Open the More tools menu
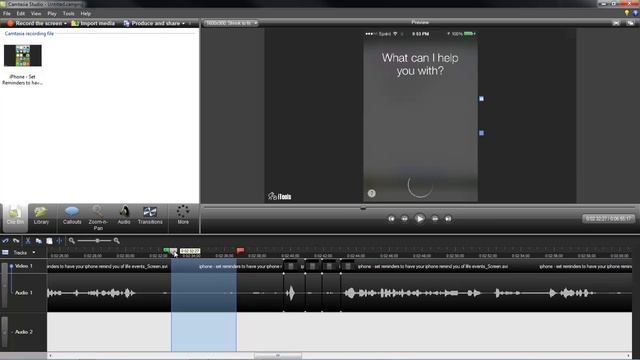This screenshot has height=360, width=640. click(183, 215)
